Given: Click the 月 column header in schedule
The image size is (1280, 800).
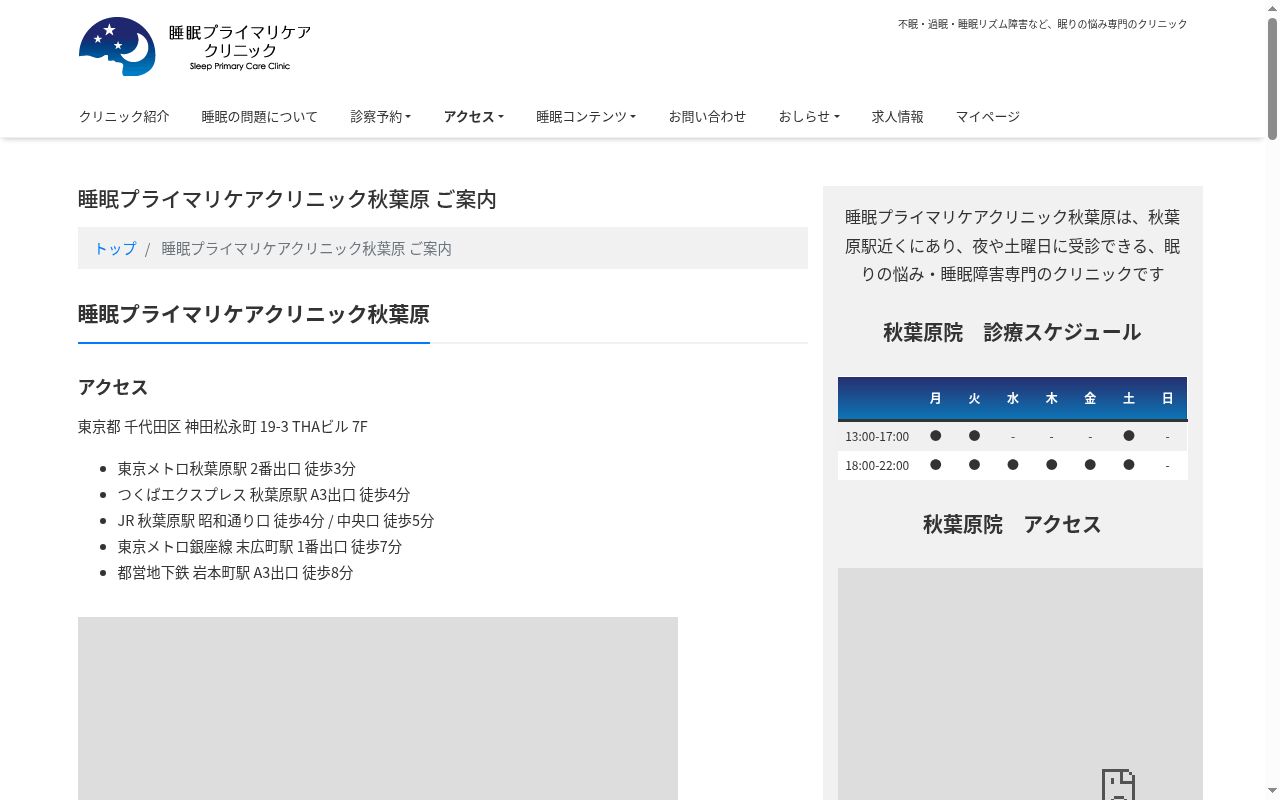Looking at the screenshot, I should tap(935, 398).
